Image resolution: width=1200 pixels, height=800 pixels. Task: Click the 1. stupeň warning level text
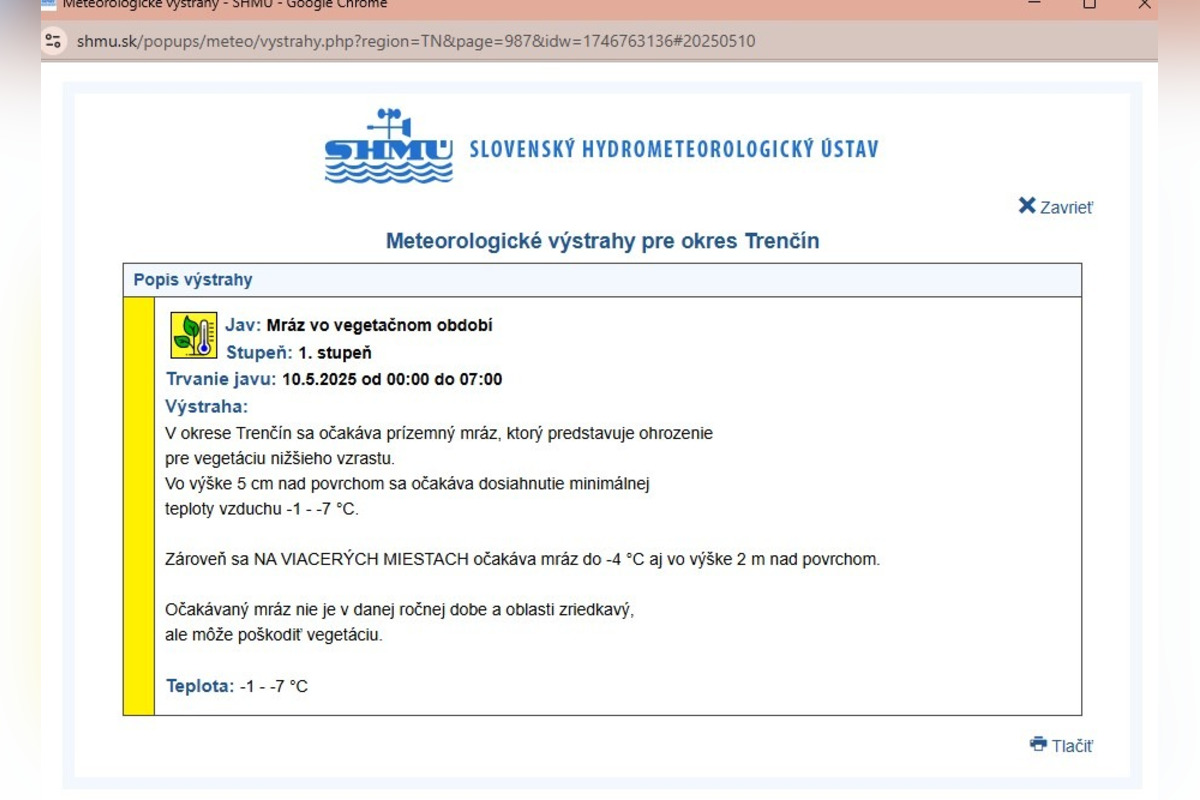335,353
